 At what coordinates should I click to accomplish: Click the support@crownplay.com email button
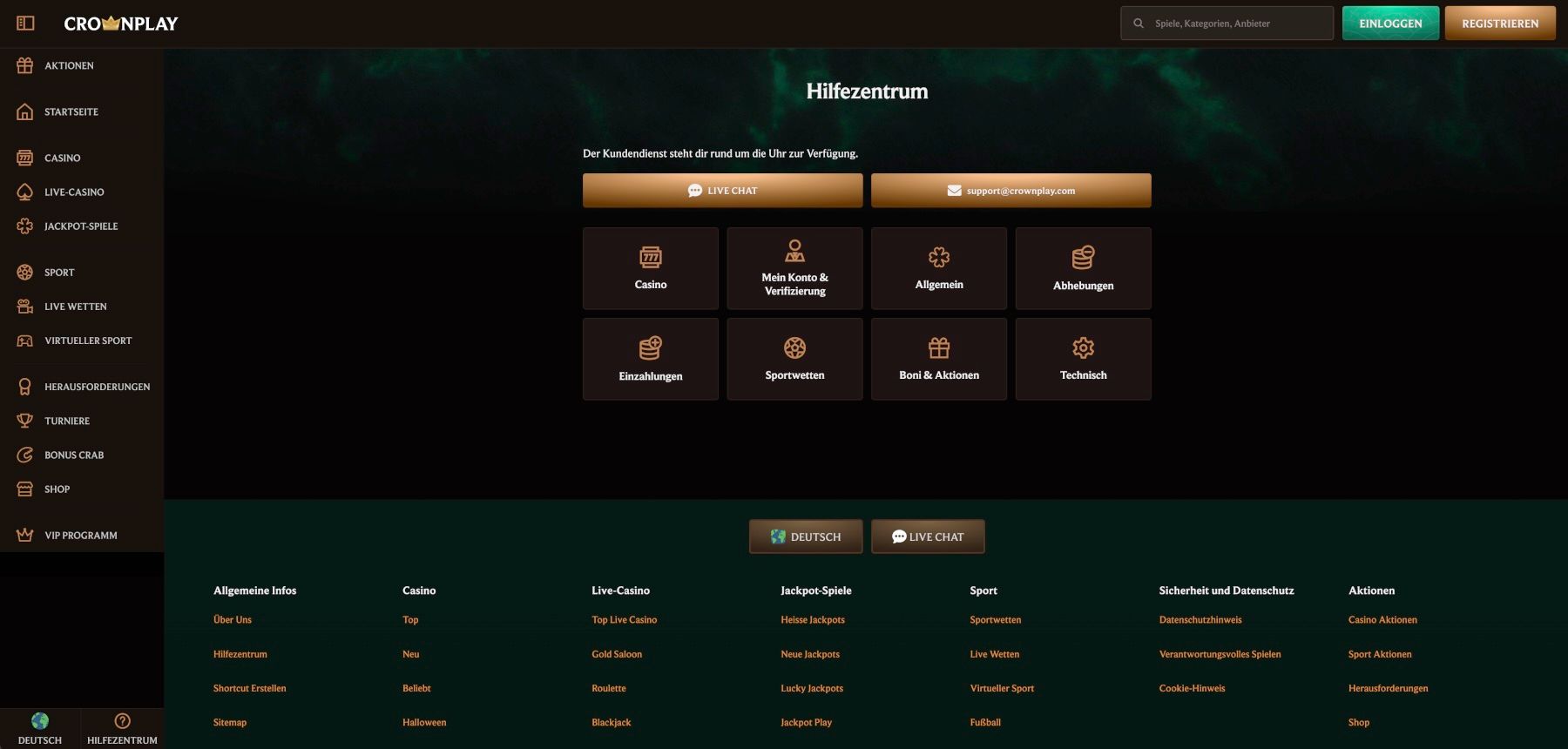(x=1010, y=191)
